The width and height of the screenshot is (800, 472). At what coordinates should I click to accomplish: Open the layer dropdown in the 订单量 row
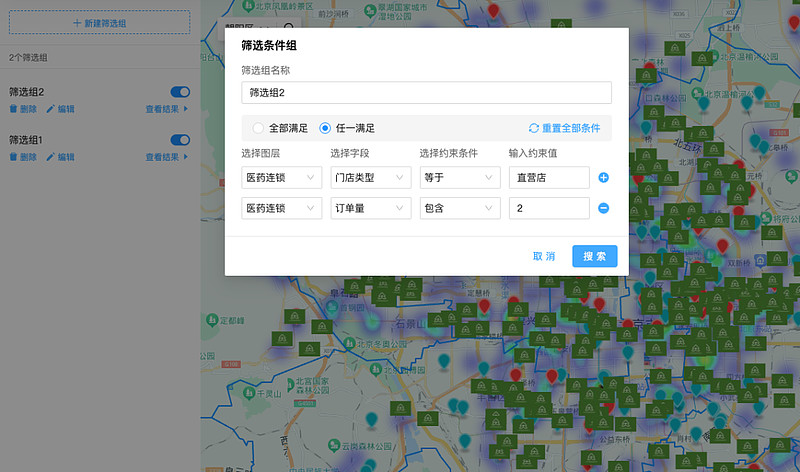282,208
